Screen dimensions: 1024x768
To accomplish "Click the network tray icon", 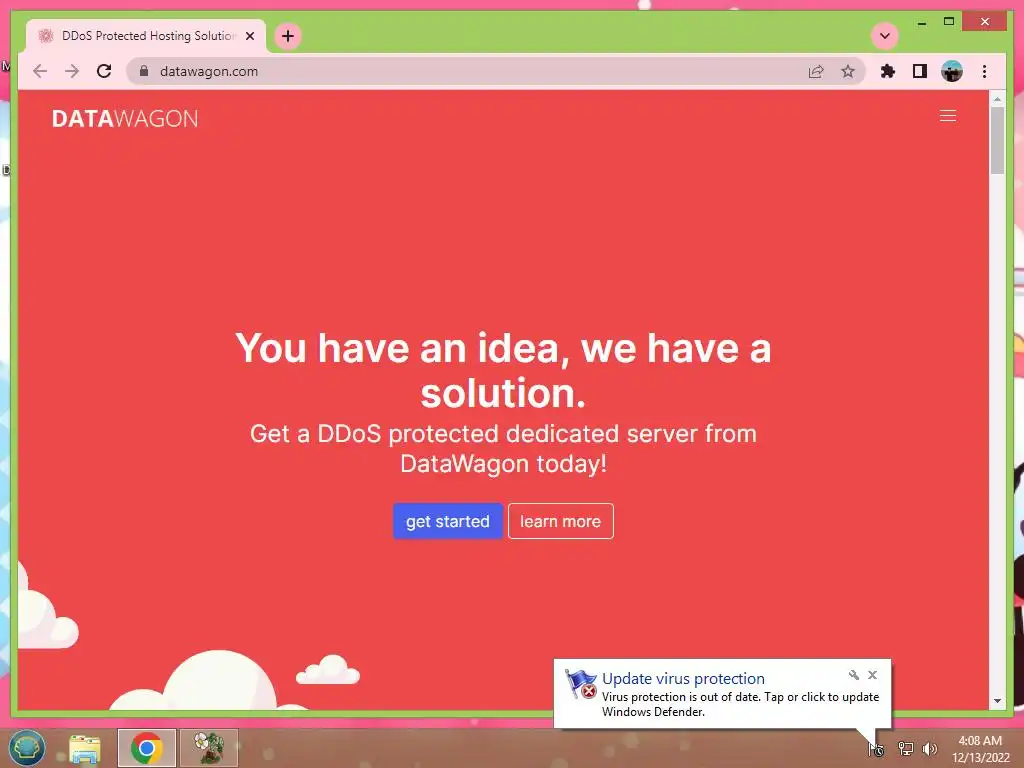I will [x=905, y=748].
